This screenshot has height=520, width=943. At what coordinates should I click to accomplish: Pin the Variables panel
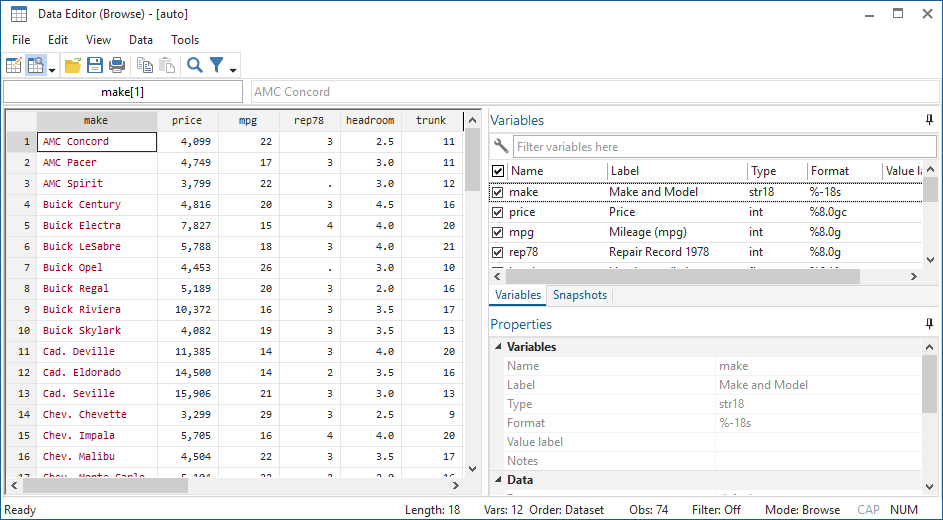tap(929, 120)
